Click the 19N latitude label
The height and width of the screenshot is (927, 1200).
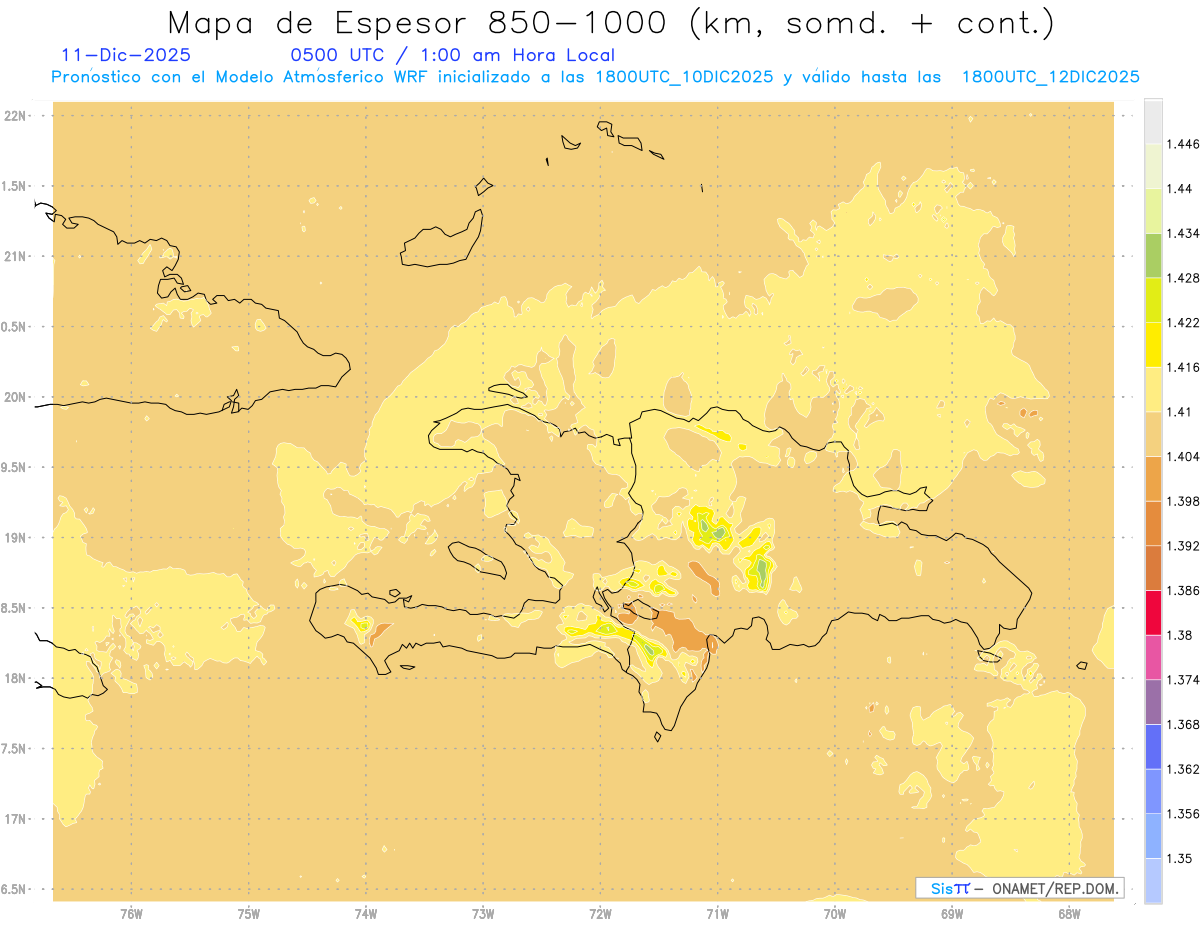15,537
